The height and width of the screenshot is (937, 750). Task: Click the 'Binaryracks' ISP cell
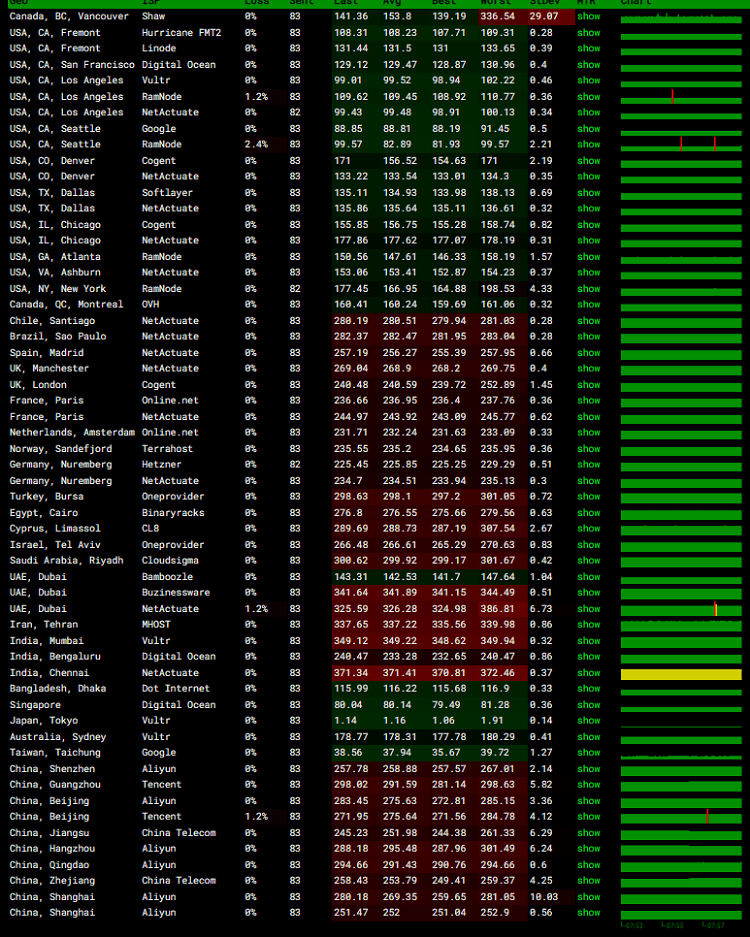coord(173,512)
